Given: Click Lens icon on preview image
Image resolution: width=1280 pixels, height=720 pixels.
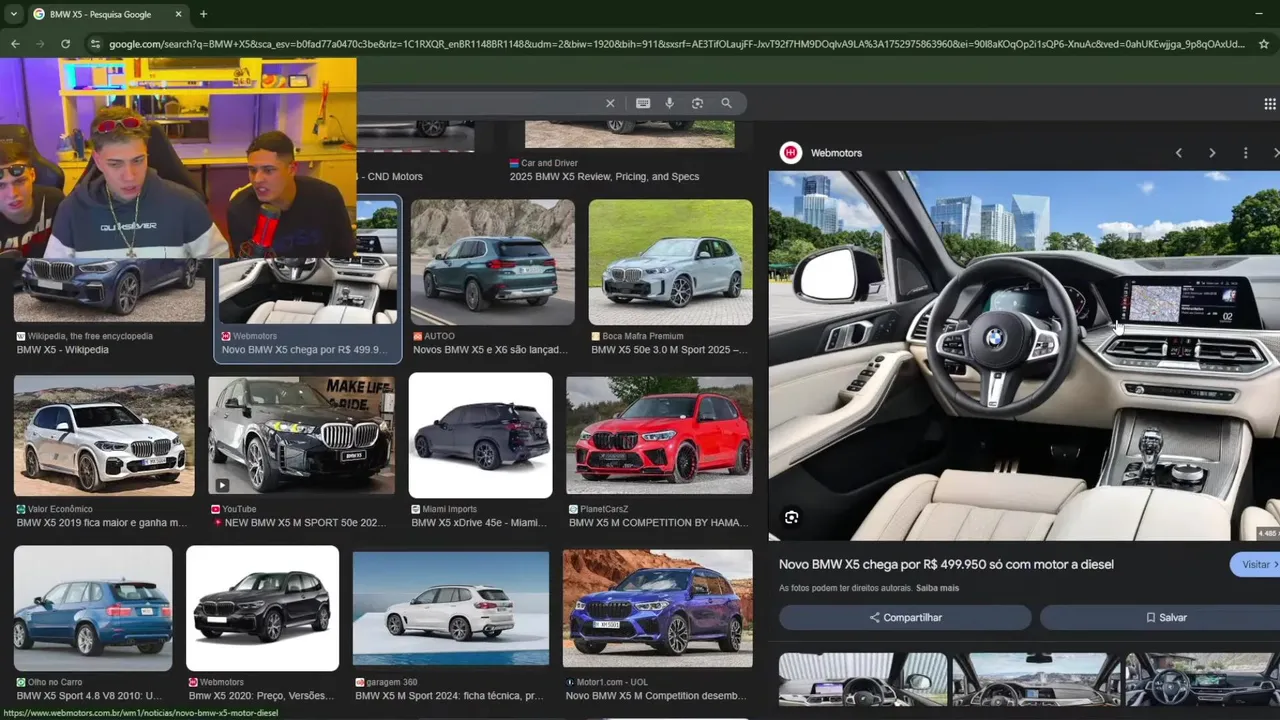Looking at the screenshot, I should pos(791,517).
